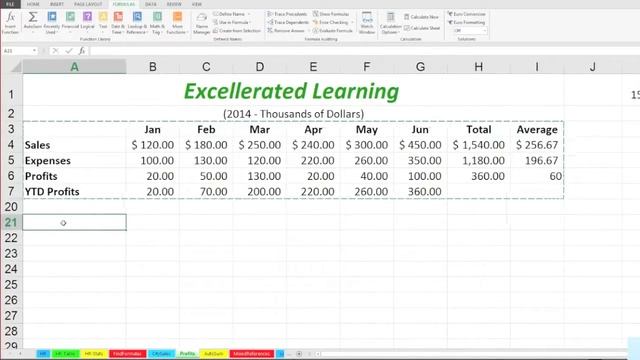This screenshot has height=360, width=640.
Task: Click the fx Insert Function button beside the formula bar
Action: [82, 51]
